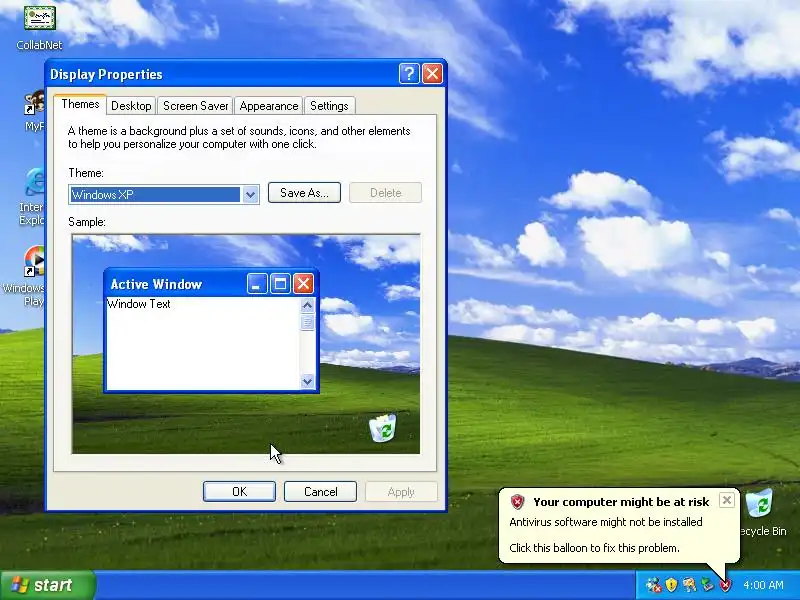Click the third system tray icon
This screenshot has width=800, height=600.
coord(689,585)
